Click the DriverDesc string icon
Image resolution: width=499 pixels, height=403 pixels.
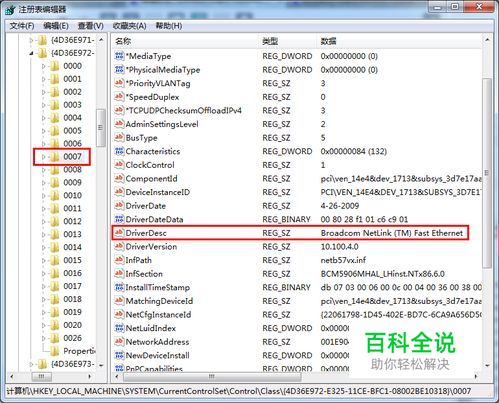(x=119, y=233)
